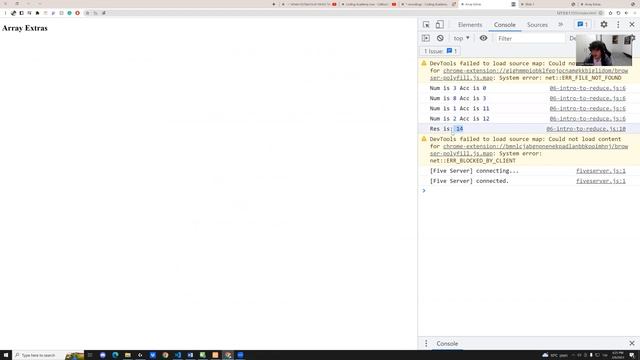Open File Explorer from the taskbar
Viewport: 640px width, 360px height.
(x=128, y=355)
